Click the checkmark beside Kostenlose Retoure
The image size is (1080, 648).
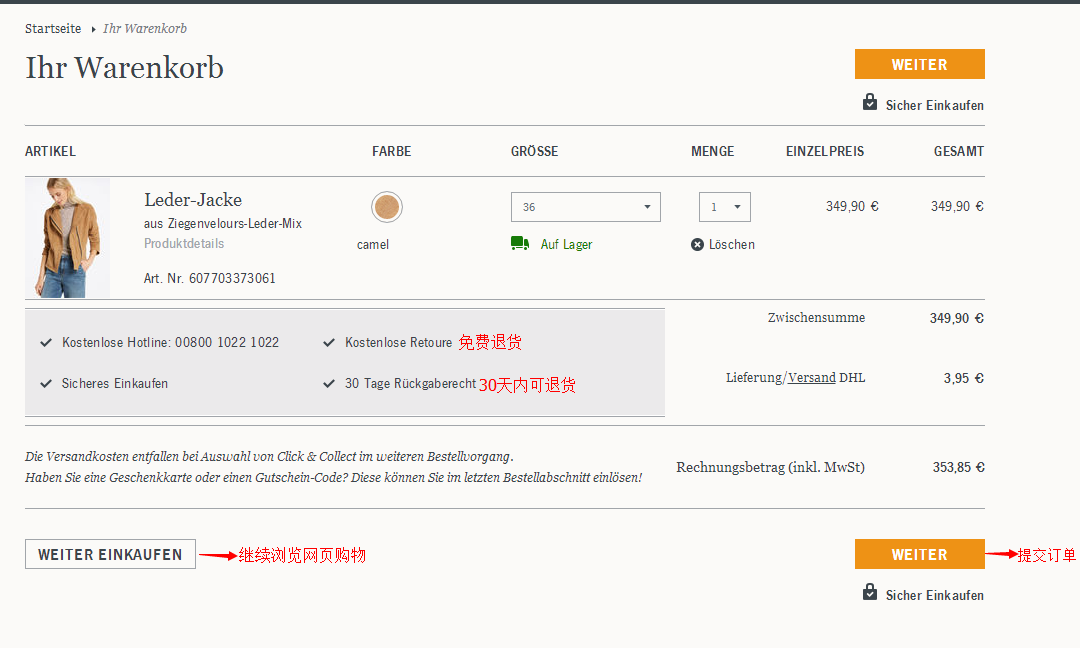(329, 343)
